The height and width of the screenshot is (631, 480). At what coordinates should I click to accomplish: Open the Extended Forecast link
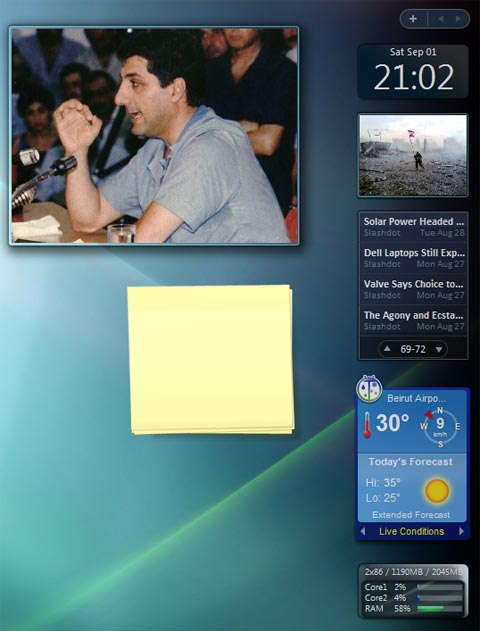click(x=411, y=515)
